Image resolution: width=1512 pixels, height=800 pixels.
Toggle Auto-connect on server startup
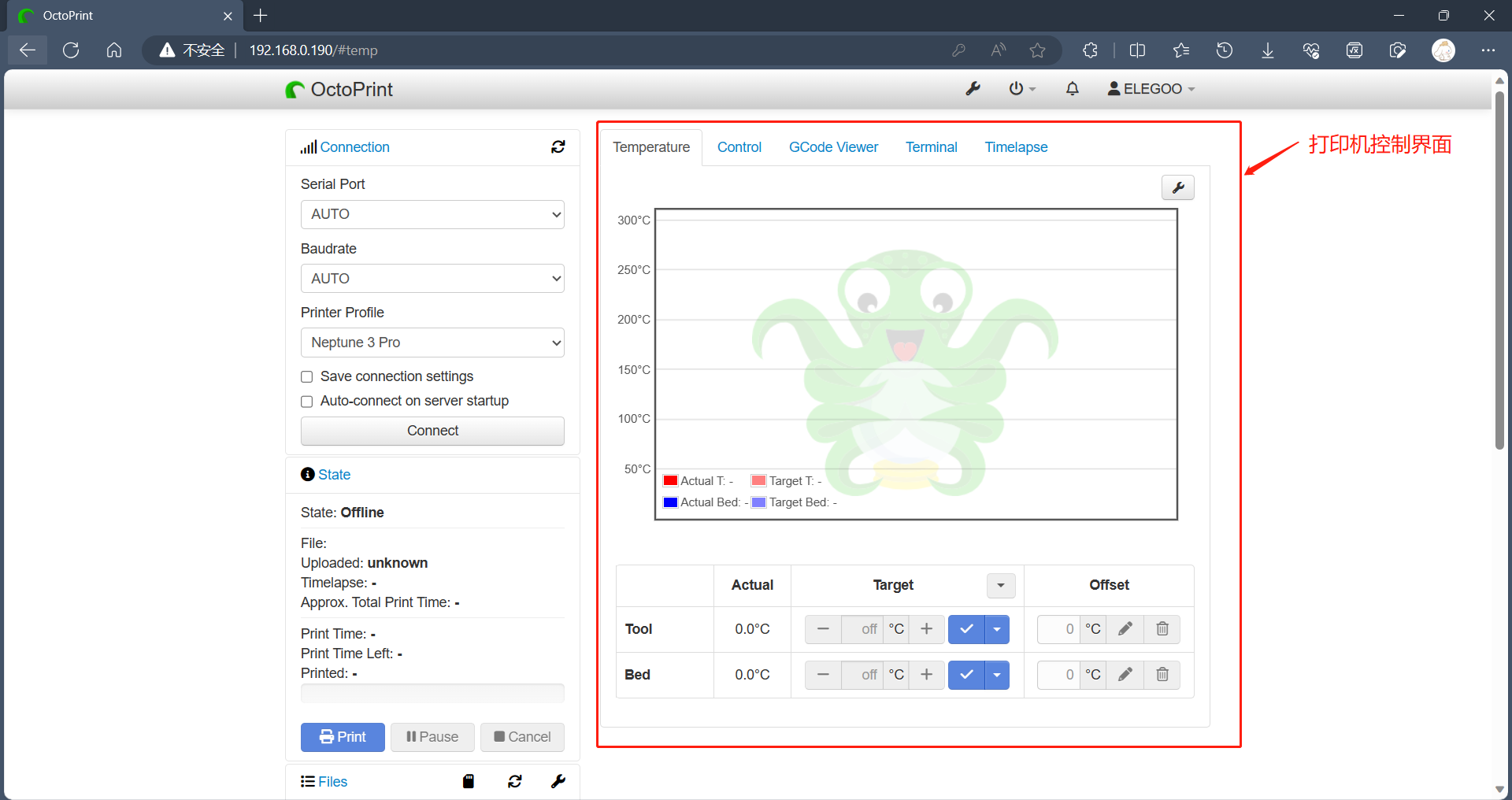coord(307,402)
